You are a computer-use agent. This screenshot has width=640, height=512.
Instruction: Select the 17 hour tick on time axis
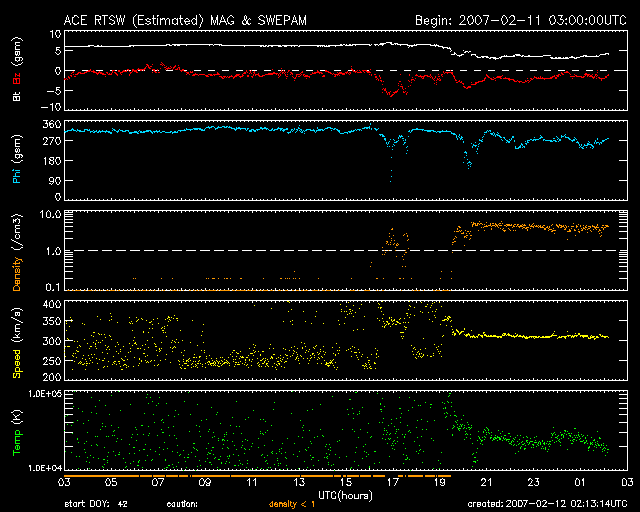[x=392, y=483]
